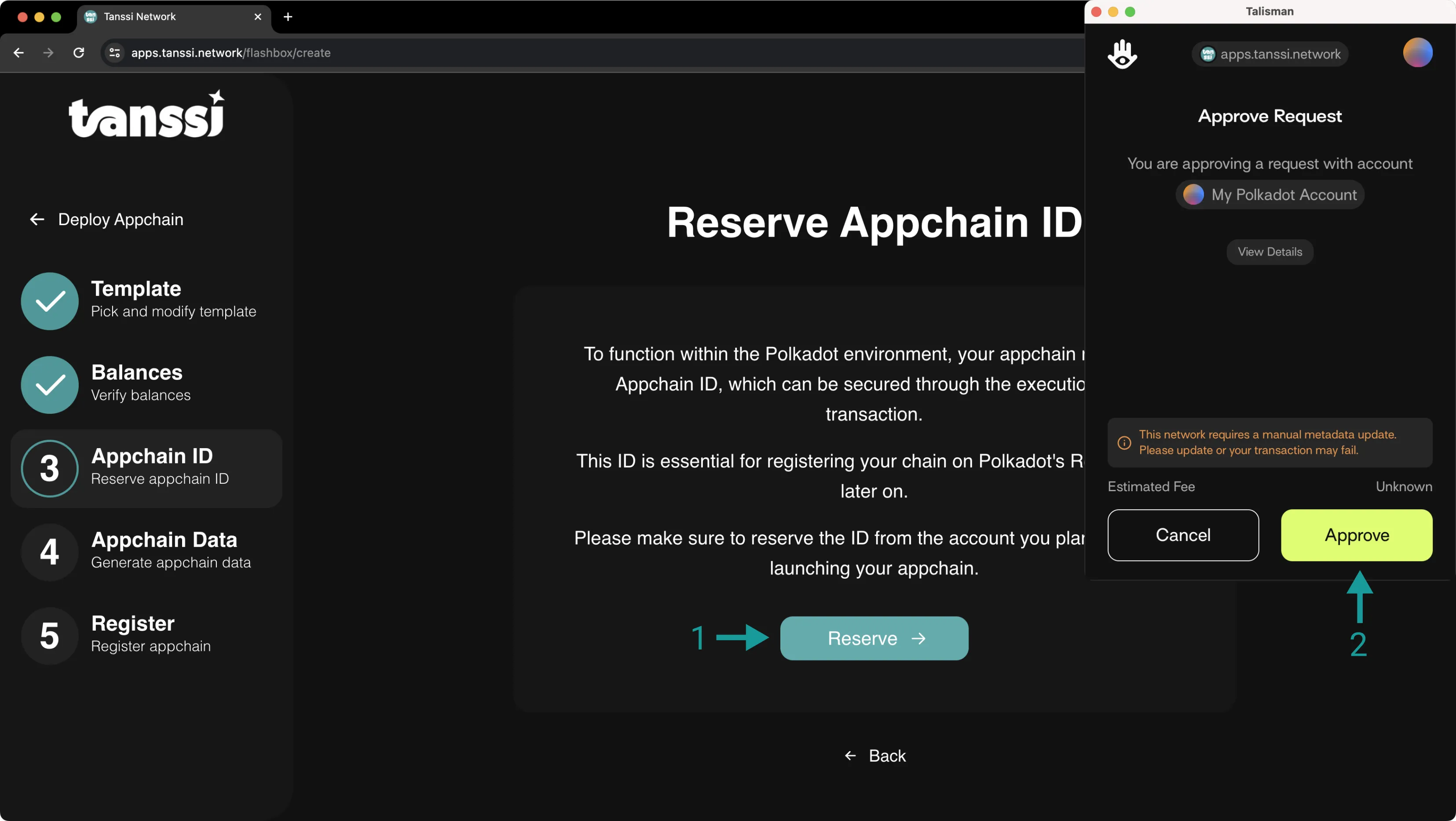This screenshot has width=1456, height=821.
Task: Click the apps.tanssi.network site icon
Action: (x=1210, y=53)
